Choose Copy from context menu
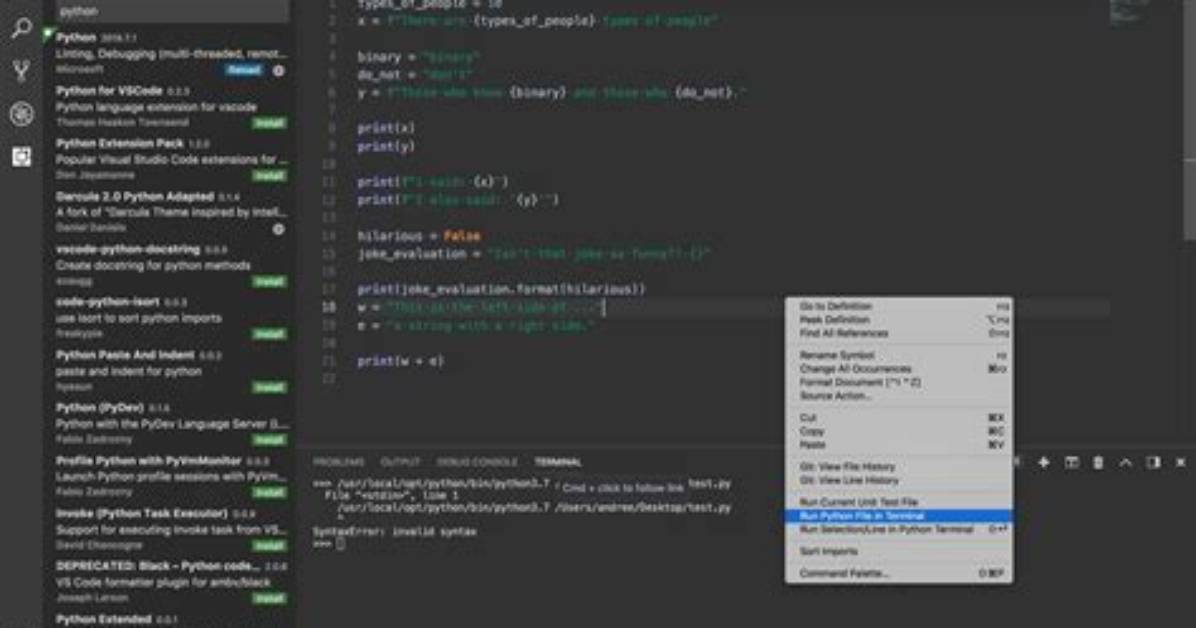Image resolution: width=1196 pixels, height=628 pixels. [x=899, y=431]
